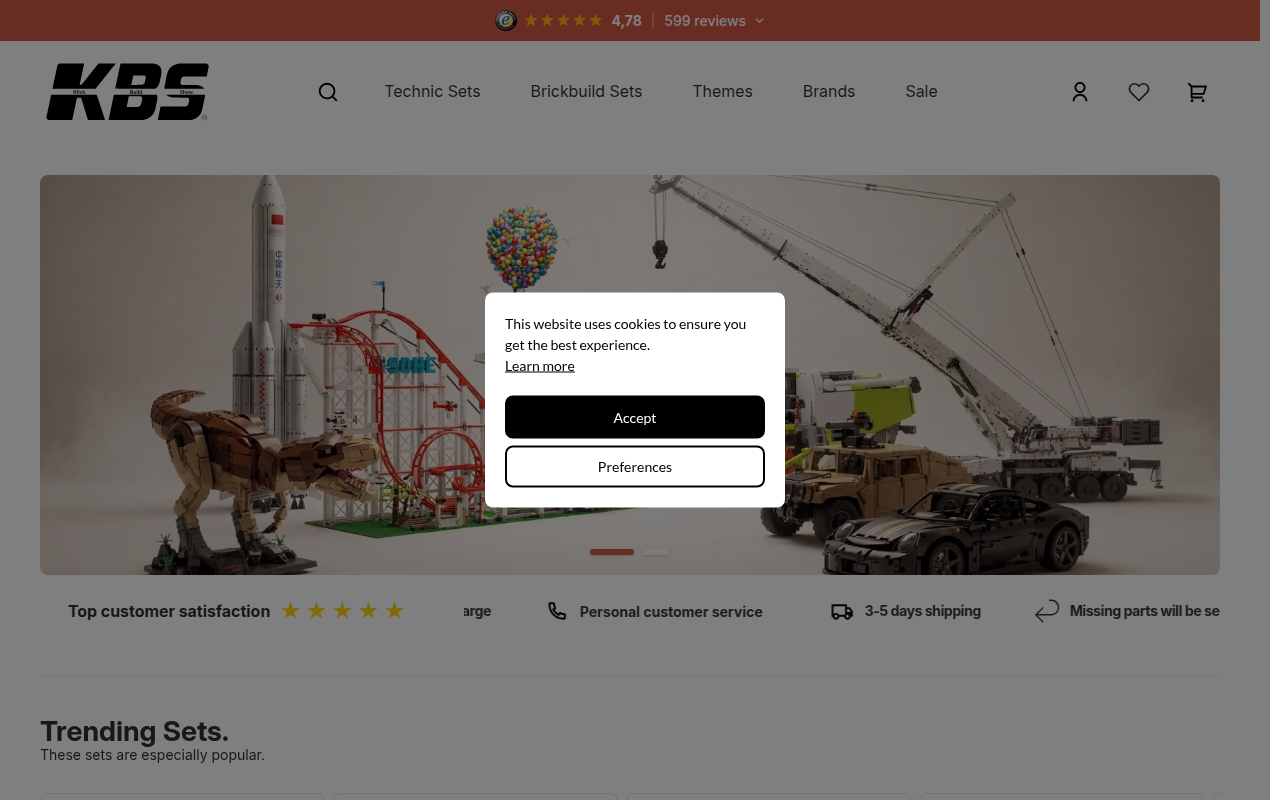
Task: Select the second carousel slide indicator
Action: click(656, 552)
